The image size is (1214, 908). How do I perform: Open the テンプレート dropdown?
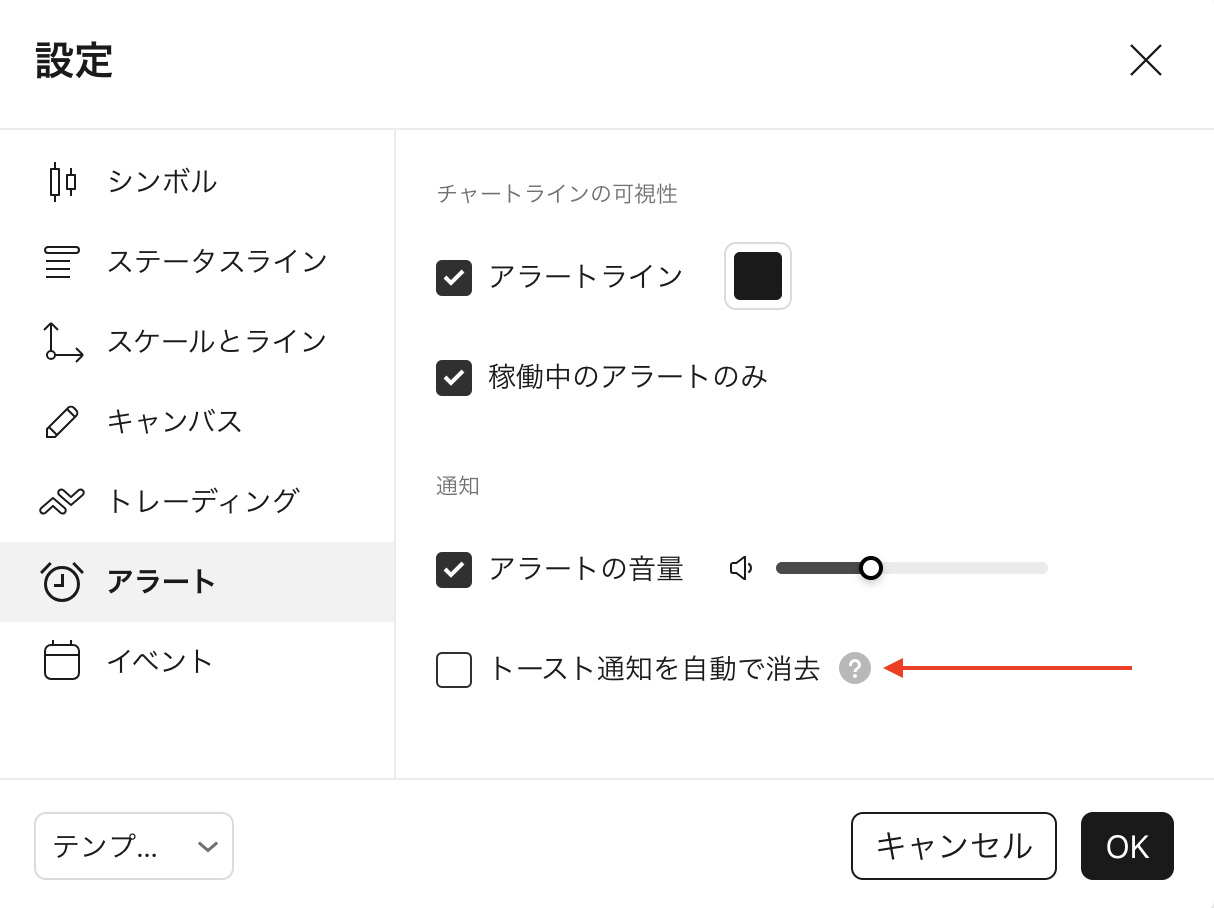point(134,846)
